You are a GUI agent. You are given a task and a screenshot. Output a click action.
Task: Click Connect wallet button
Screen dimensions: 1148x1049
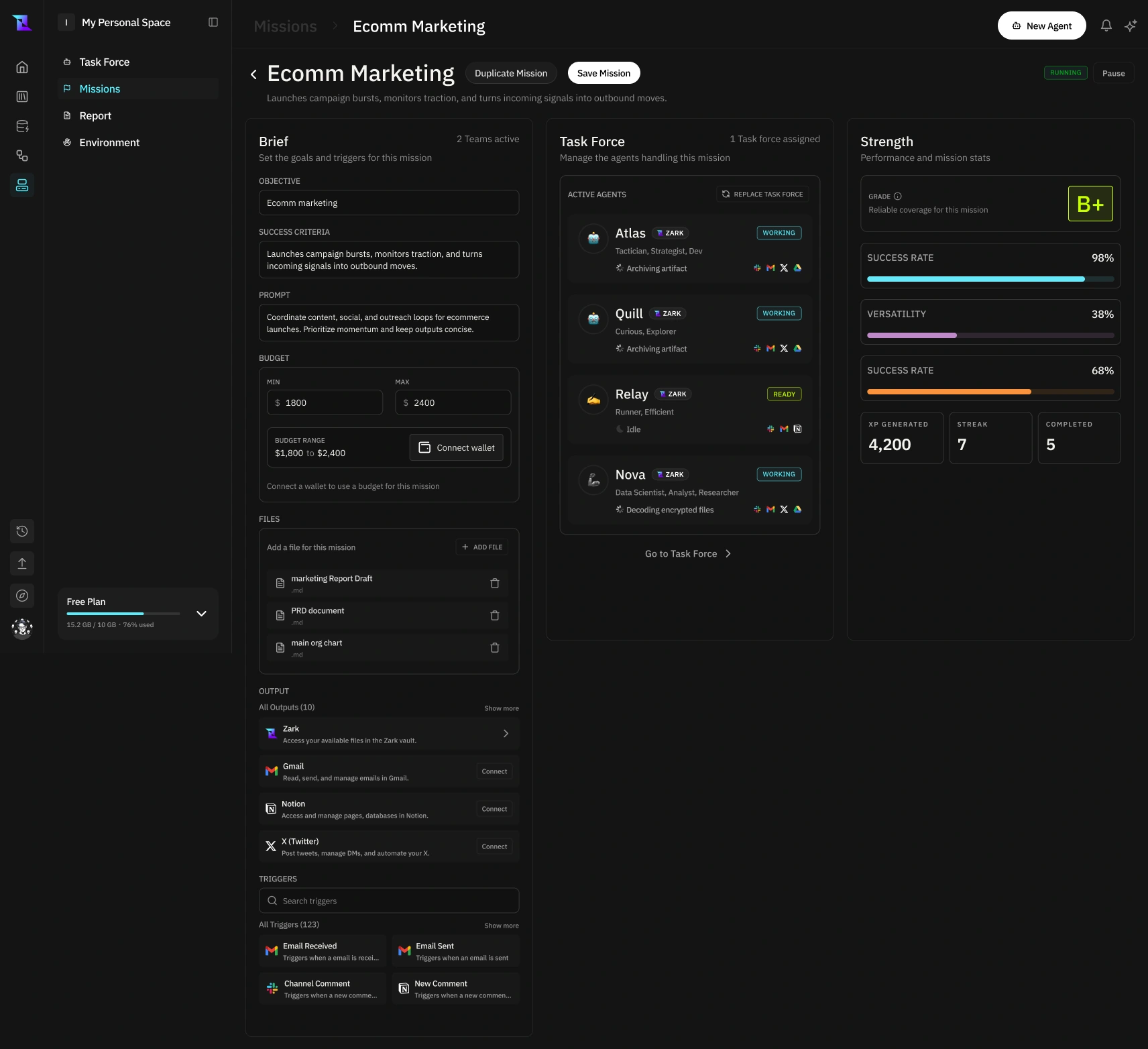click(456, 447)
